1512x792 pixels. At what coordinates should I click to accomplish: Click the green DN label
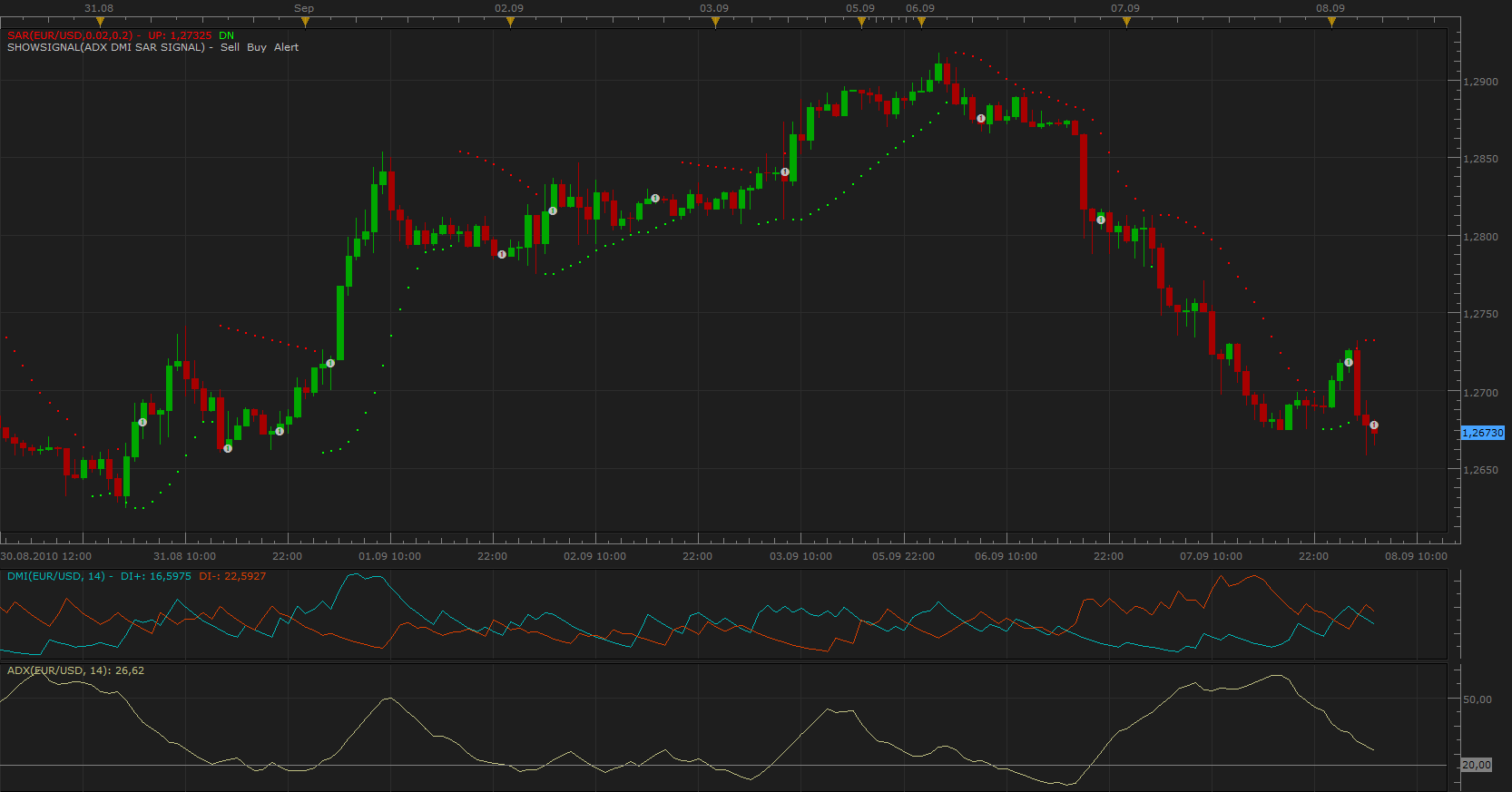point(226,35)
